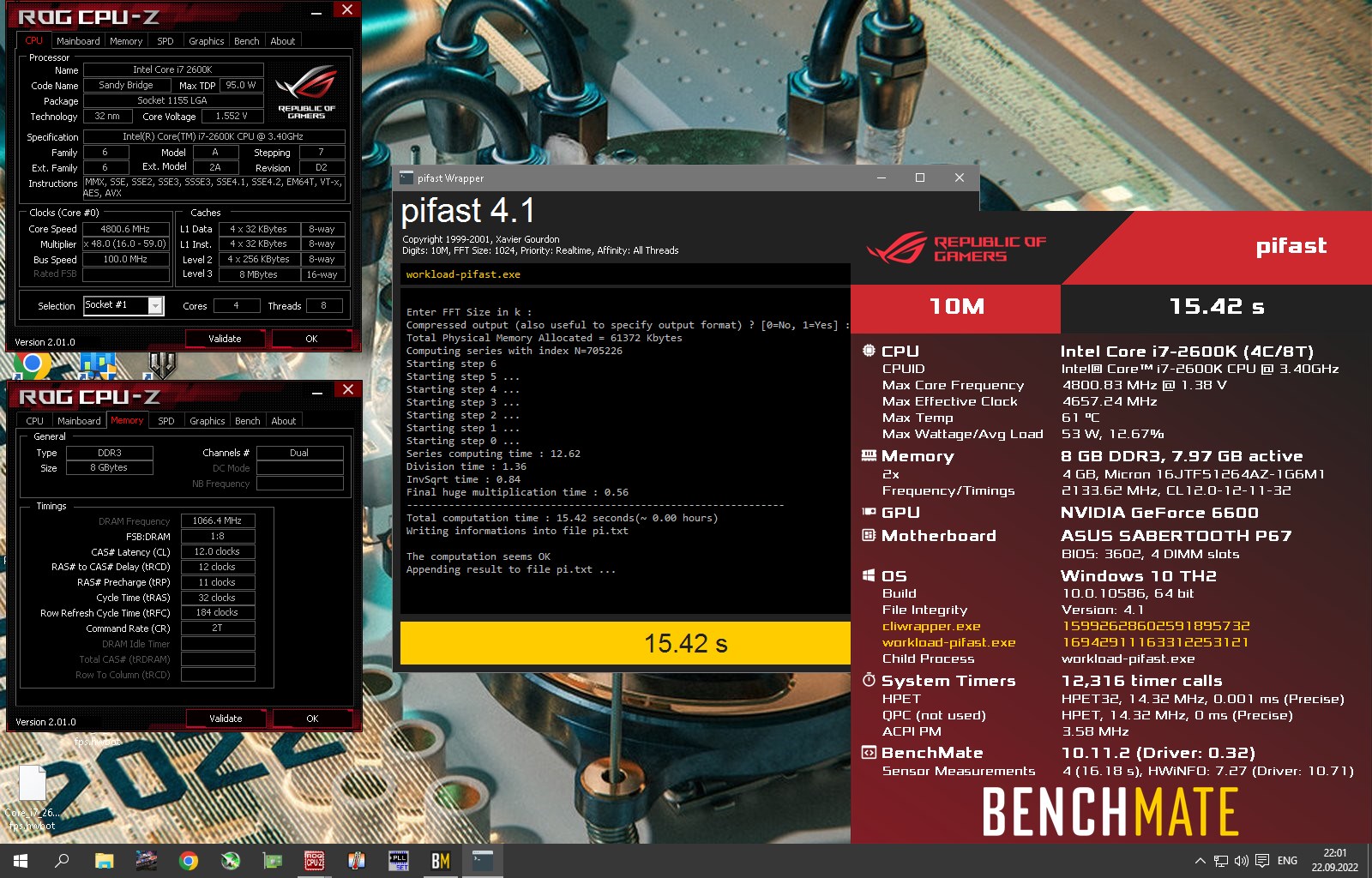1372x878 pixels.
Task: Click the CAS# Latency value 12.0 clocks
Action: (x=217, y=551)
